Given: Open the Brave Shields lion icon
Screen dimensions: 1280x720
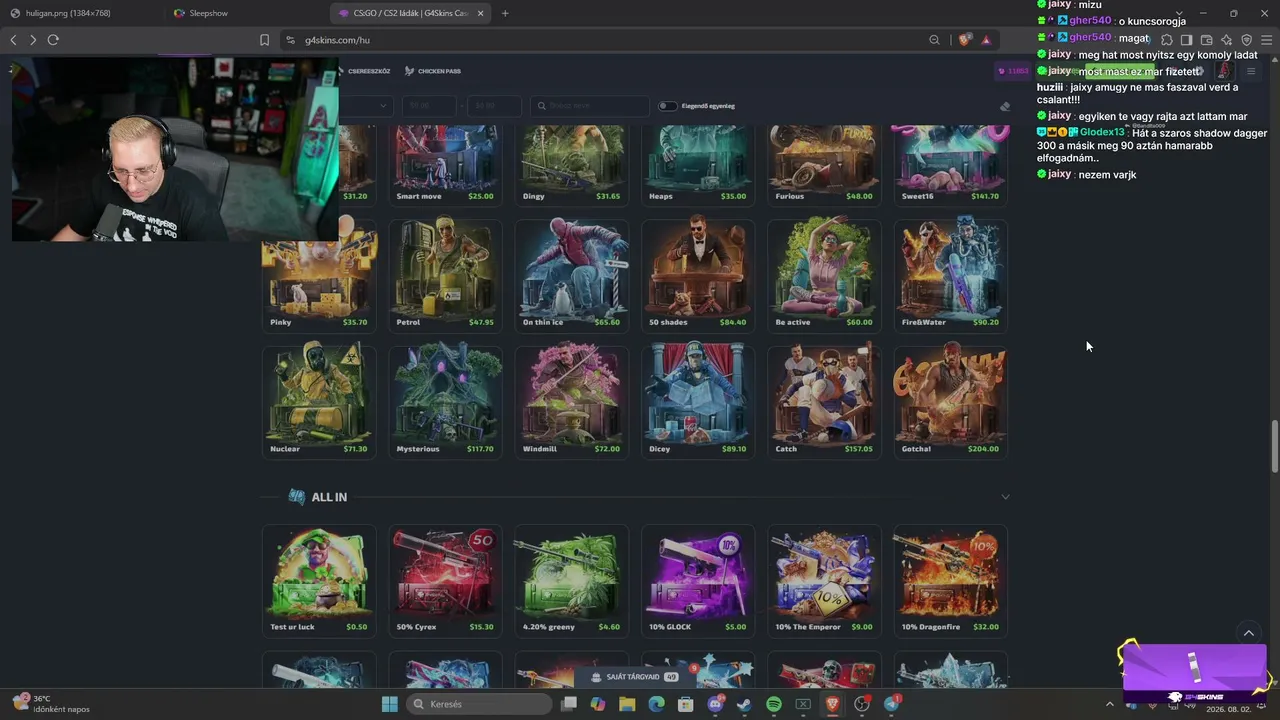Looking at the screenshot, I should pyautogui.click(x=964, y=40).
